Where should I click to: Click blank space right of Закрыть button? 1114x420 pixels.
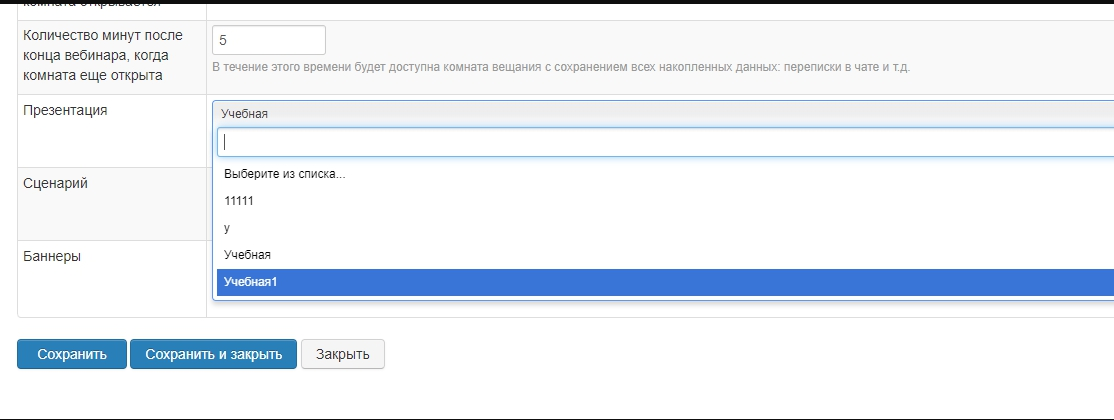click(700, 354)
